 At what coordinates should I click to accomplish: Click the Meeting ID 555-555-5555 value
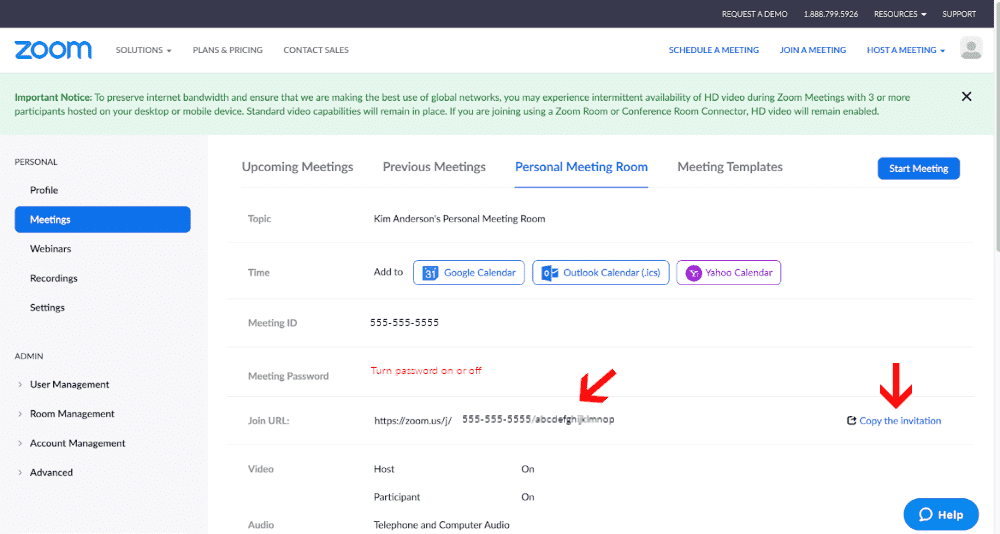(404, 323)
